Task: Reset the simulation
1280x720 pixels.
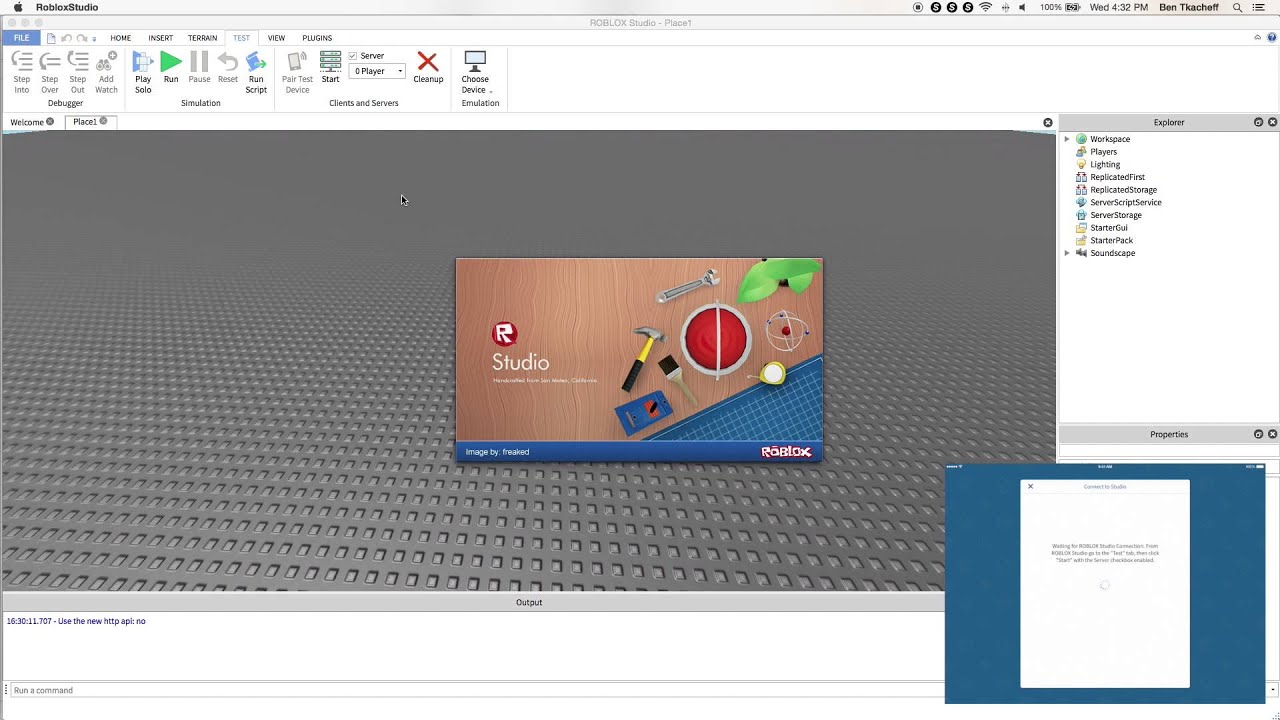Action: coord(228,68)
